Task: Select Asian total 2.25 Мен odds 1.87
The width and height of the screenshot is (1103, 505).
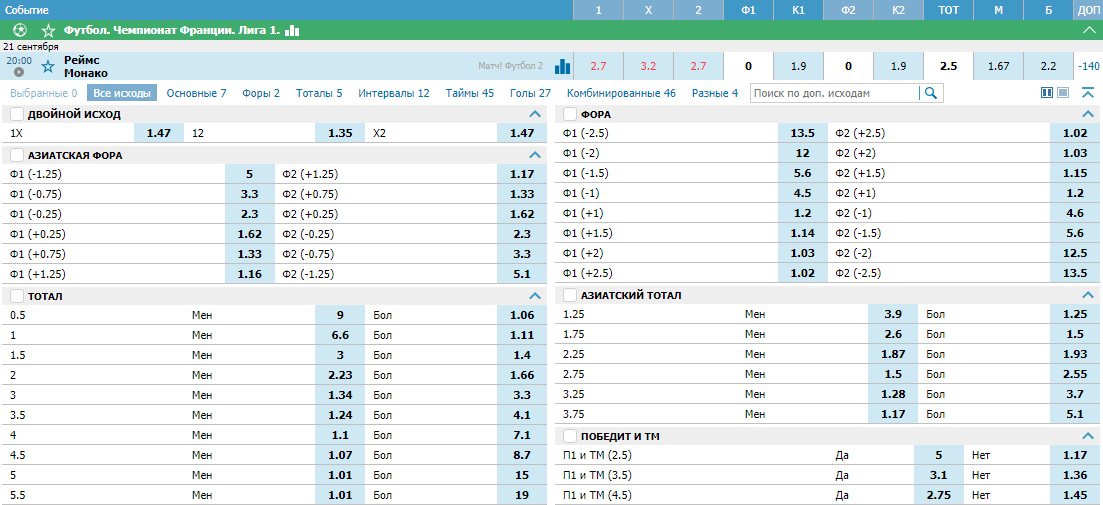Action: click(893, 355)
